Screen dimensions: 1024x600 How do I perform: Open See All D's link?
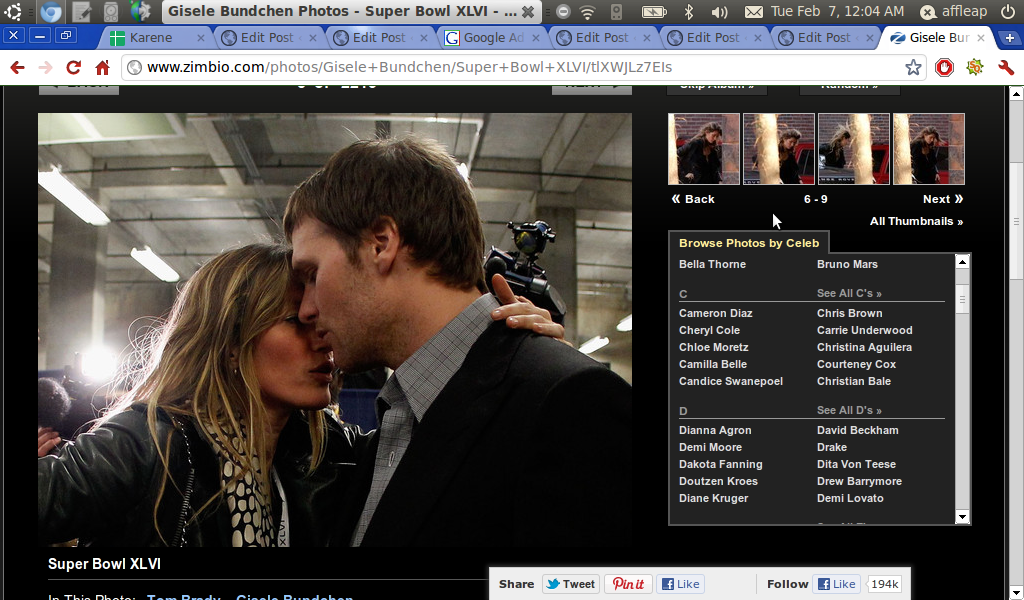[x=849, y=410]
